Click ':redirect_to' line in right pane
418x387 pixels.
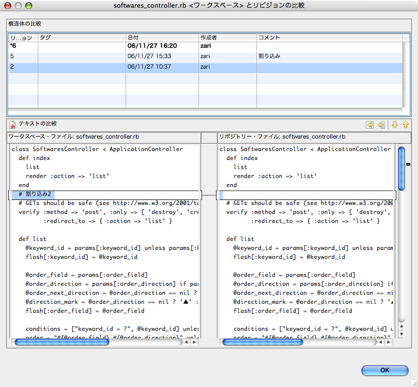point(315,221)
